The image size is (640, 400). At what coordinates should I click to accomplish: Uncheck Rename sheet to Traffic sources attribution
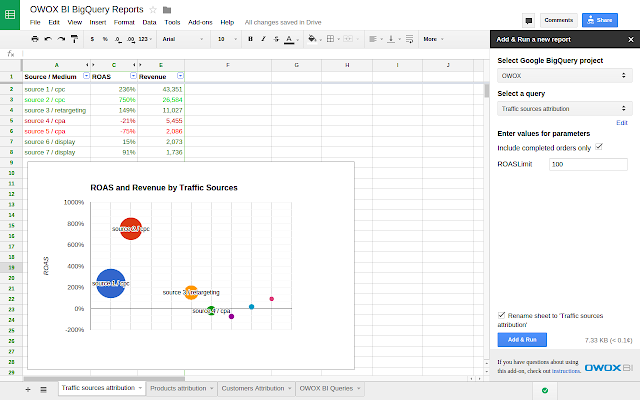(501, 315)
